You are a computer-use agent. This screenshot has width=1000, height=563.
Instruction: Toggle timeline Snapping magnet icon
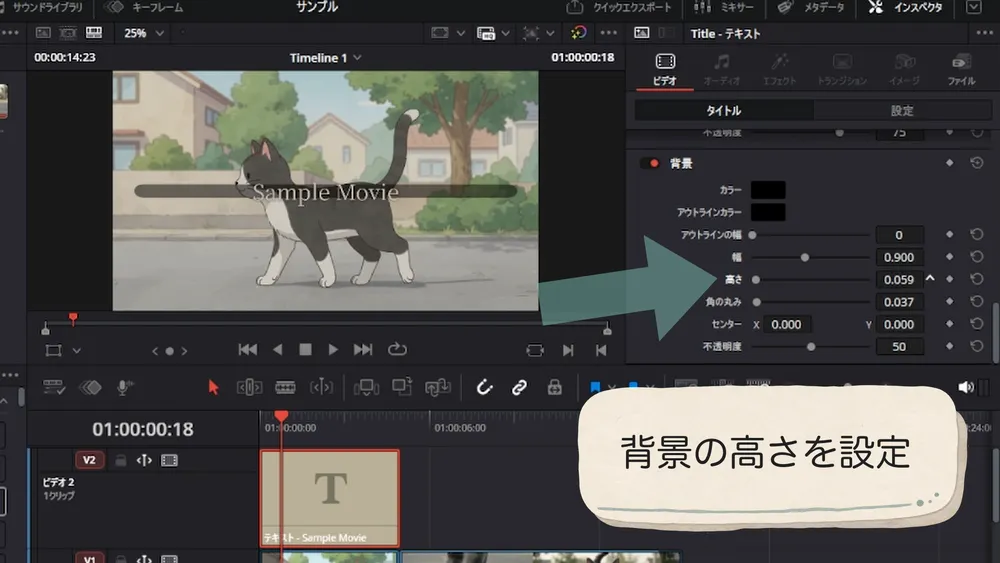(x=484, y=387)
